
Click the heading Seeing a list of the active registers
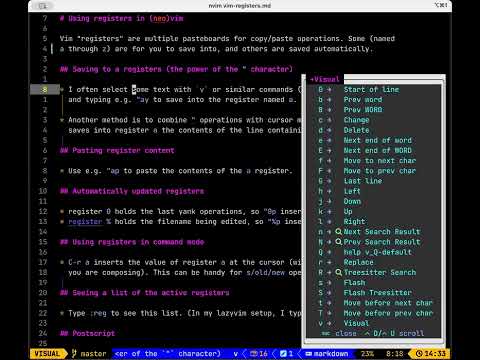coord(145,293)
